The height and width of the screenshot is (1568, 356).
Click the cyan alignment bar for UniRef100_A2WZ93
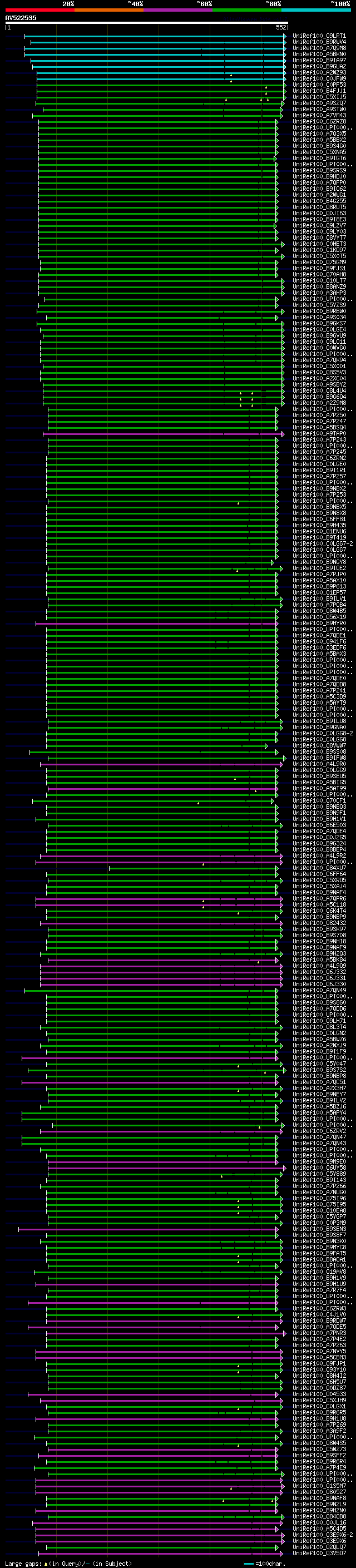161,73
